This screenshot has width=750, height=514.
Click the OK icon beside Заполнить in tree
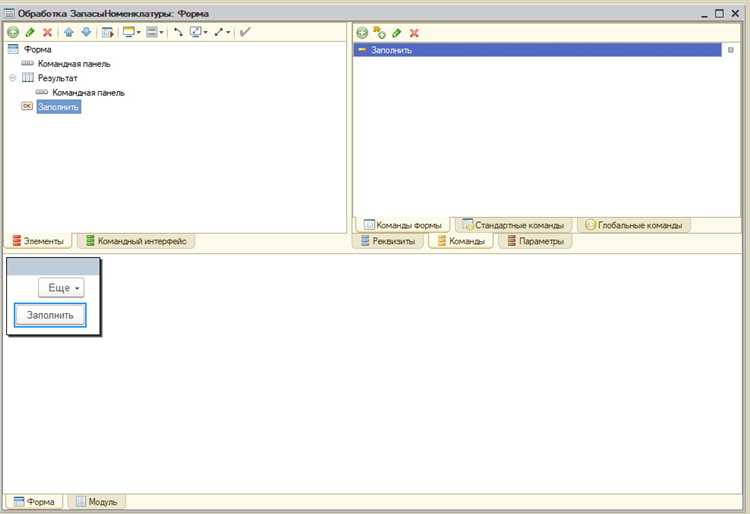tap(27, 106)
